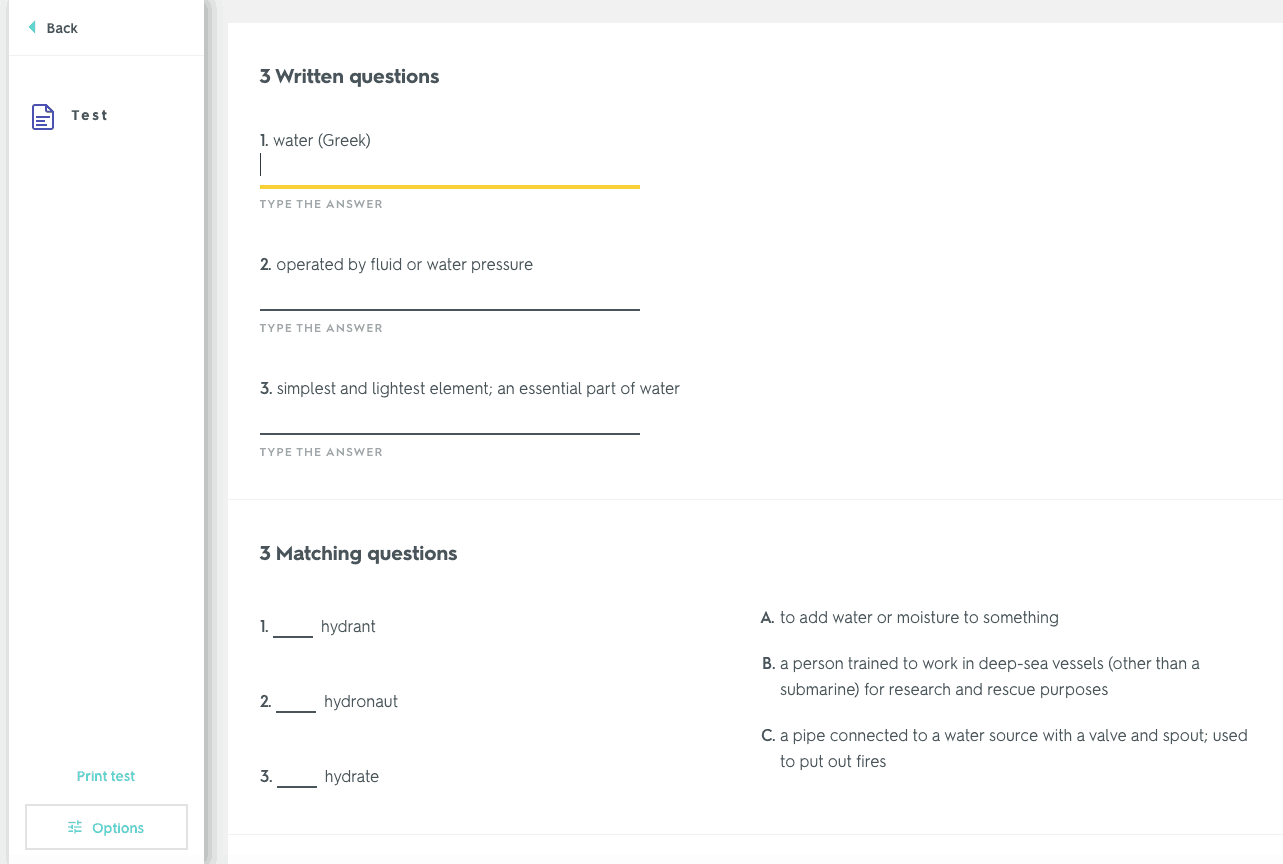The width and height of the screenshot is (1283, 864).
Task: Click definition C about pipe and valve
Action: [x=1004, y=749]
